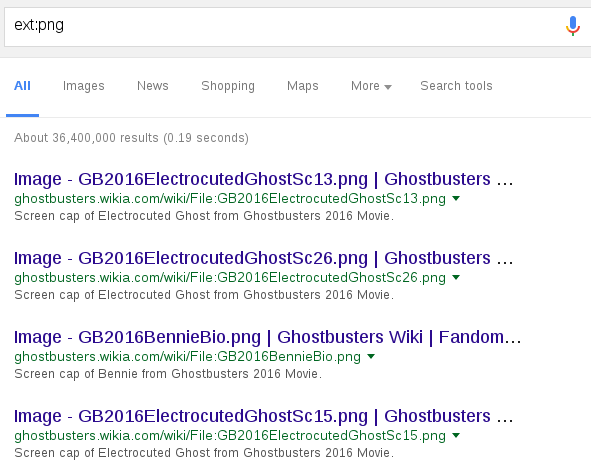Click green URL ending GhostSc15.png
Screen dimensions: 591x469
coord(230,436)
